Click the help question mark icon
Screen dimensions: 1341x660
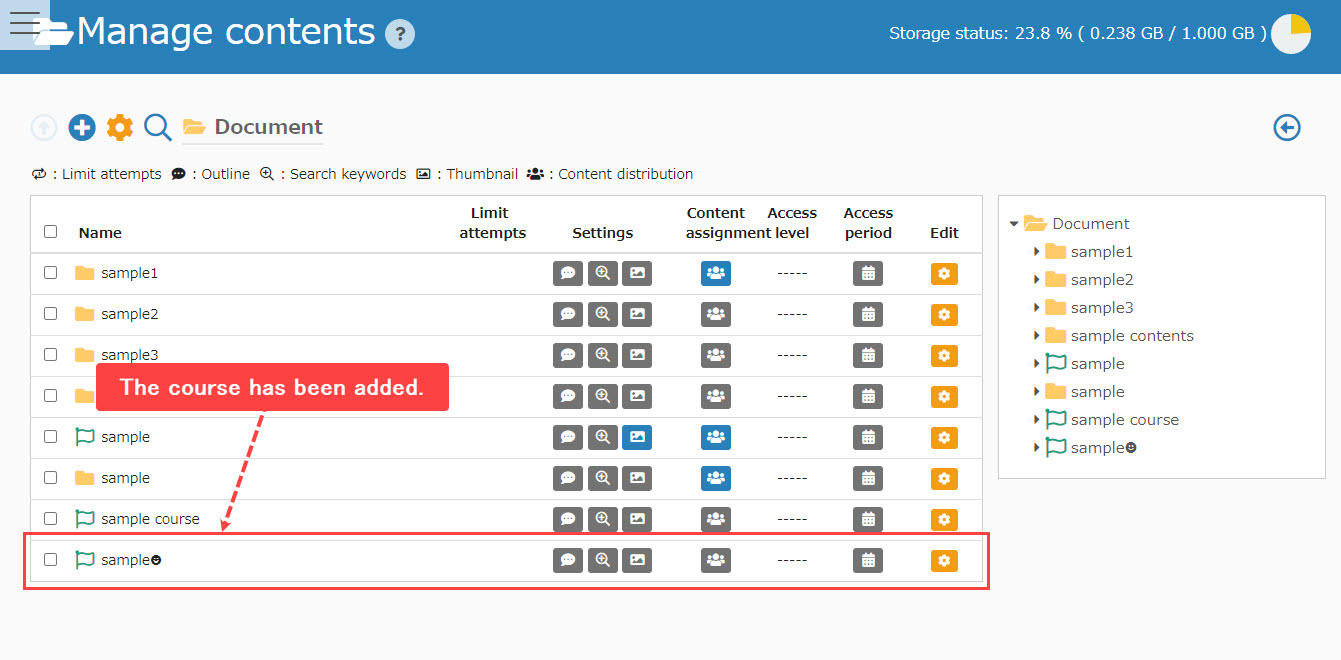tap(400, 34)
